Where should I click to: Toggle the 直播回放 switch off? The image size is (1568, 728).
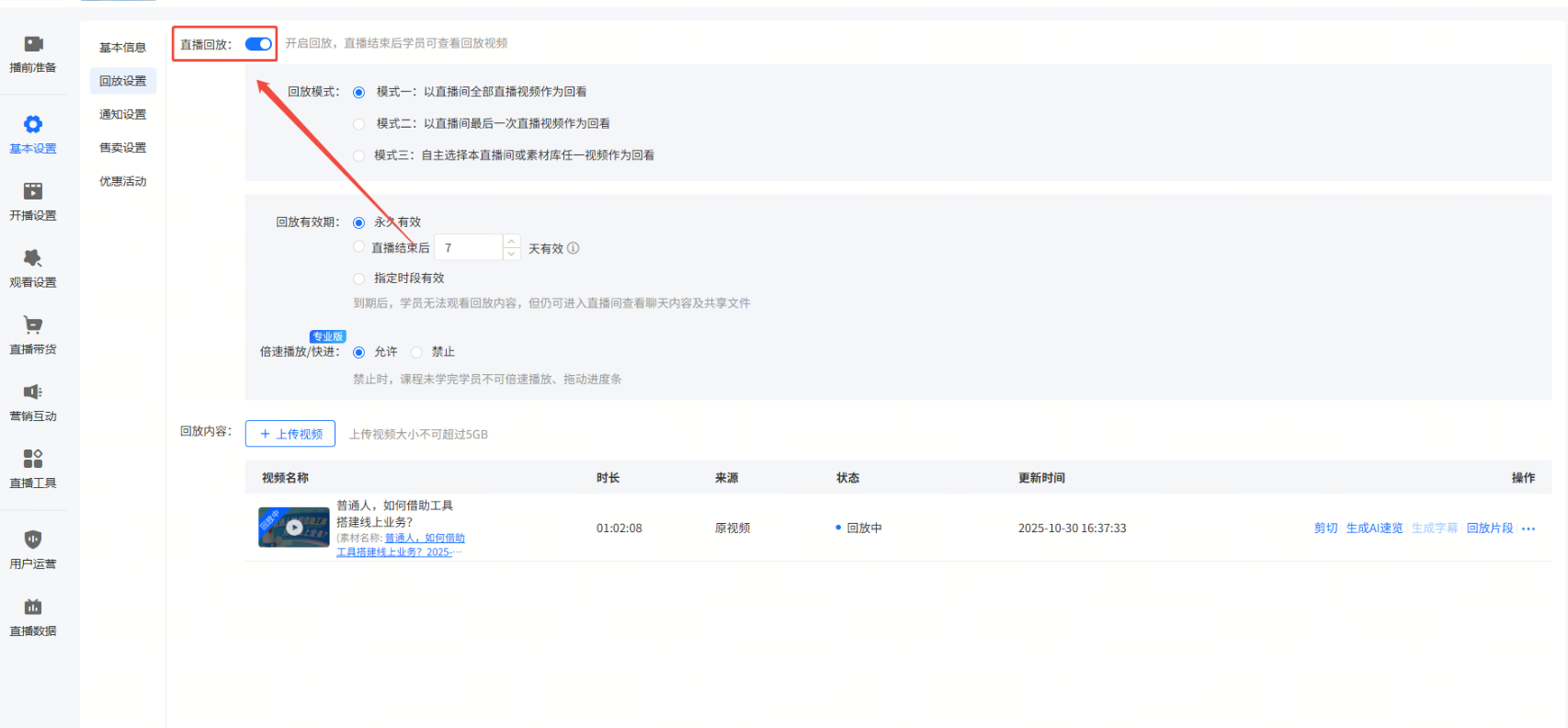click(258, 44)
